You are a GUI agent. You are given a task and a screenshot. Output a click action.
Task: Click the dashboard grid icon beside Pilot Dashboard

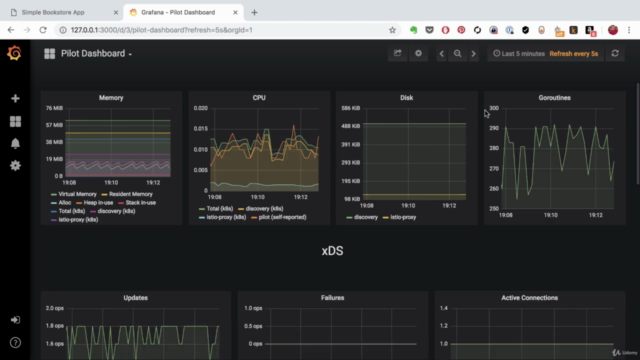49,53
